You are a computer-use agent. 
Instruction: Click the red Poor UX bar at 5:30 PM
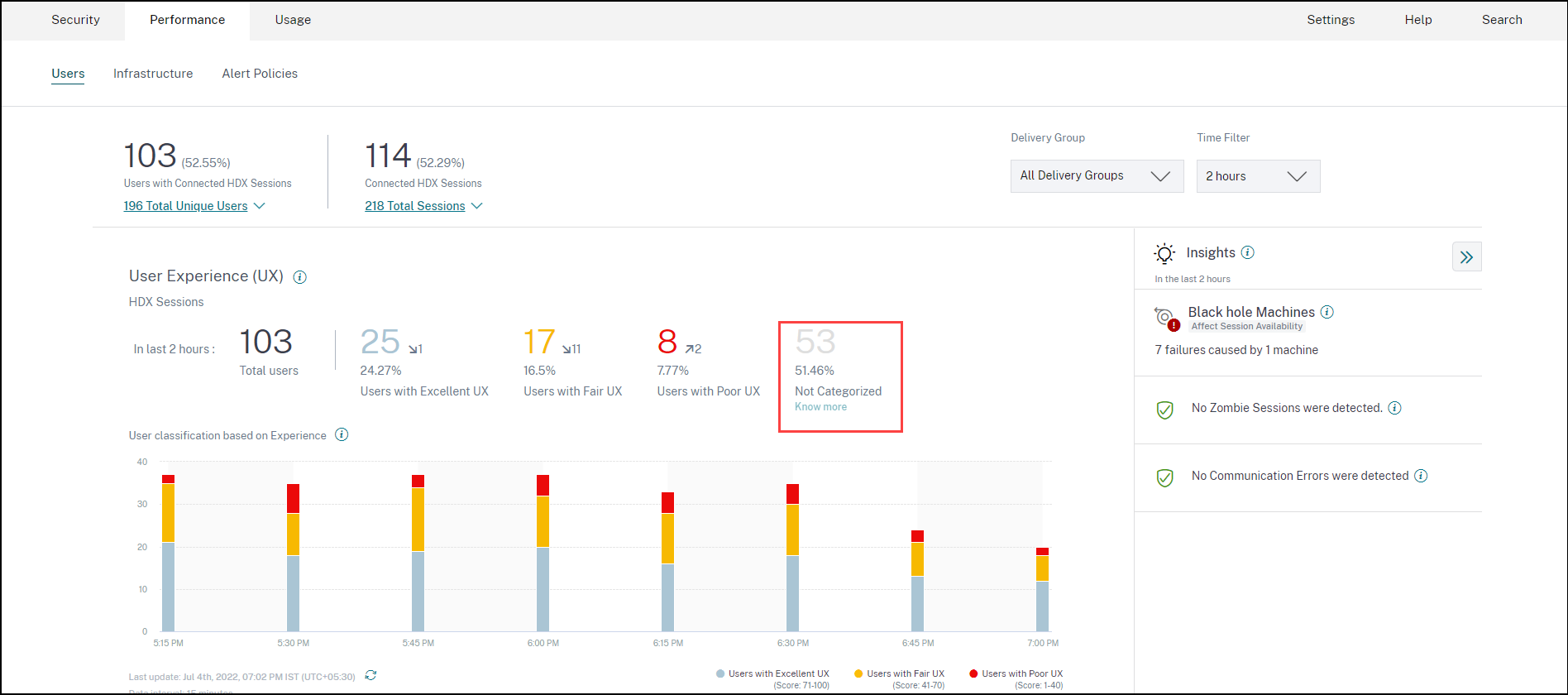coord(293,498)
